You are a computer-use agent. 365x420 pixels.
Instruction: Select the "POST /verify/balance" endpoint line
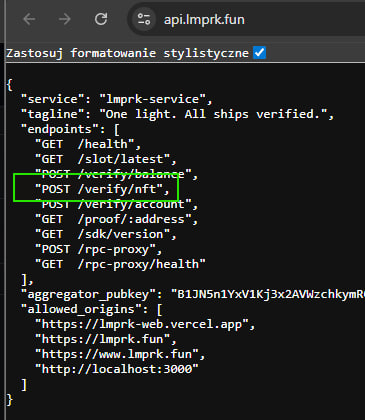116,174
